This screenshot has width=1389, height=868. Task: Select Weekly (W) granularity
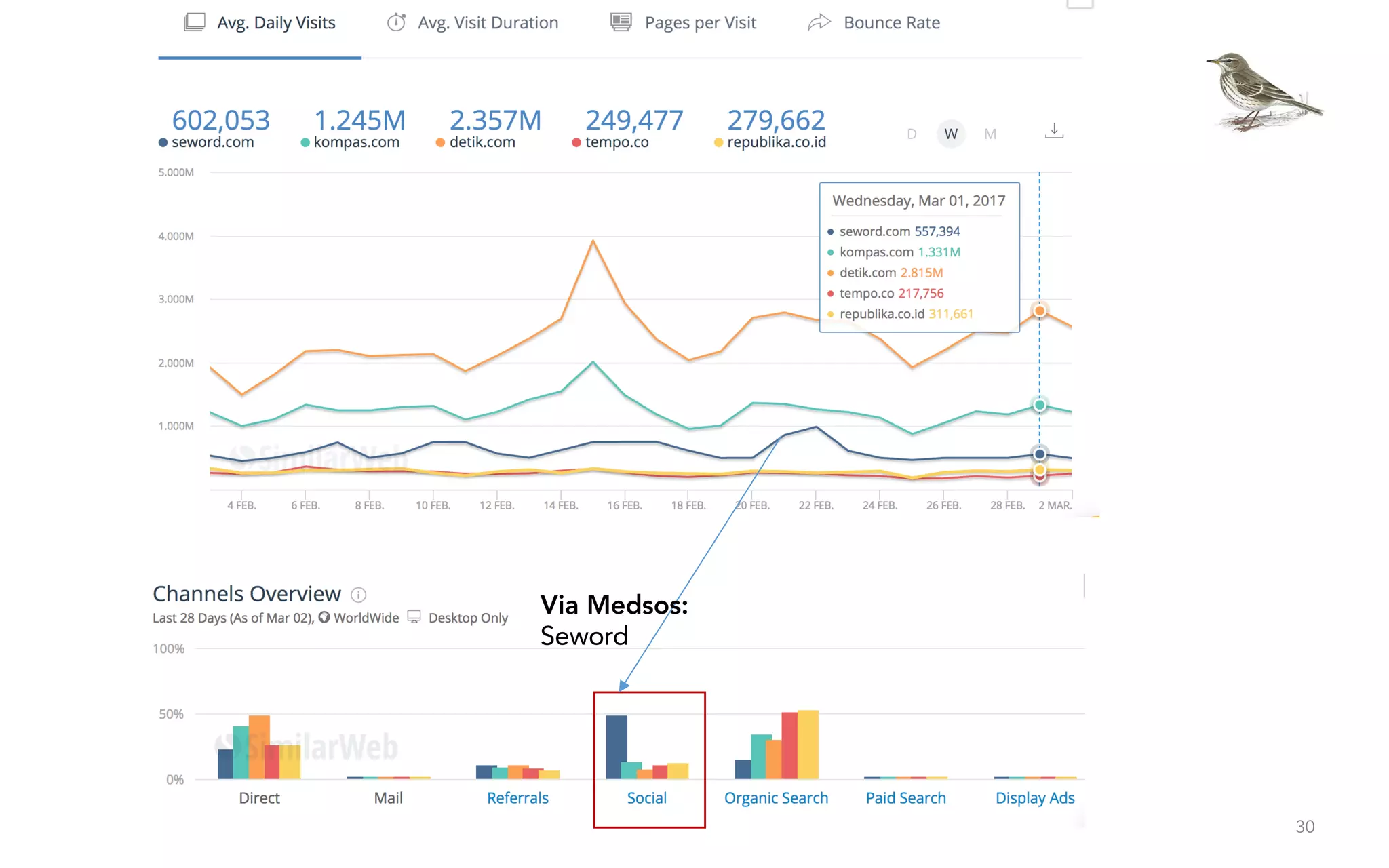(951, 134)
